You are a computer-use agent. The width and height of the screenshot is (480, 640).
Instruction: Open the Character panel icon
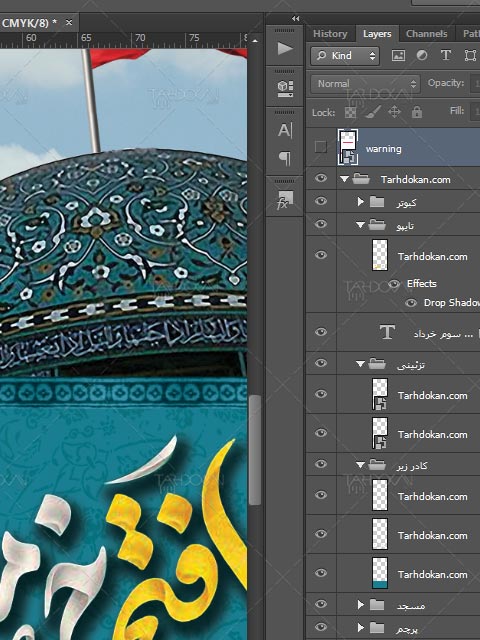click(x=285, y=131)
